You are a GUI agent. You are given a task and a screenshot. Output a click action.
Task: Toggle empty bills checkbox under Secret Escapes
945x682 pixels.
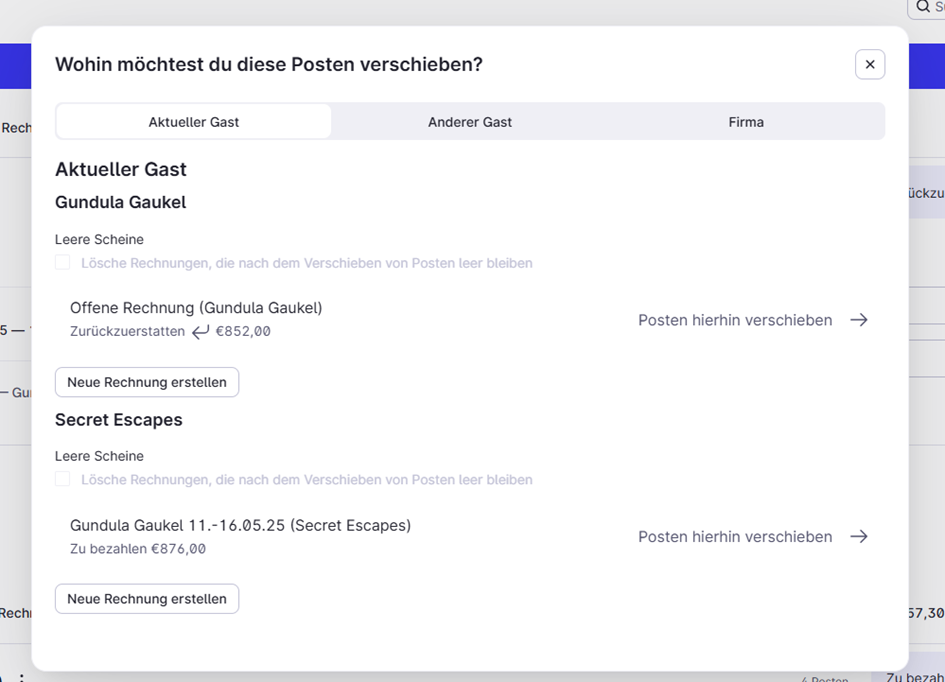63,480
